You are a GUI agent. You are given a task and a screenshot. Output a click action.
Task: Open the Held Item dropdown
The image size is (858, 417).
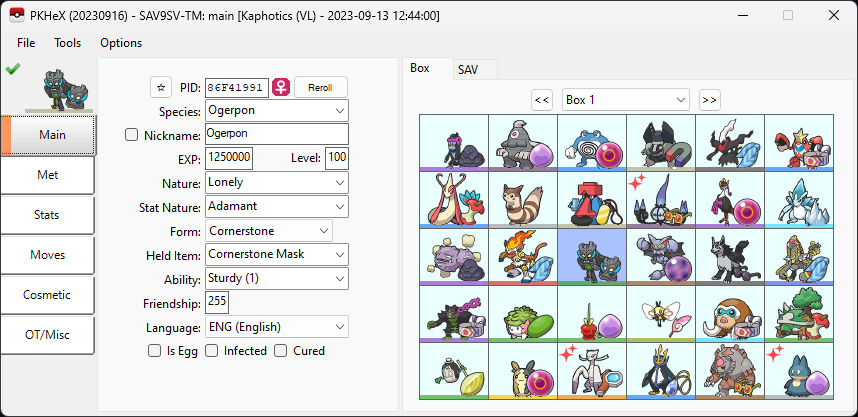[x=277, y=254]
